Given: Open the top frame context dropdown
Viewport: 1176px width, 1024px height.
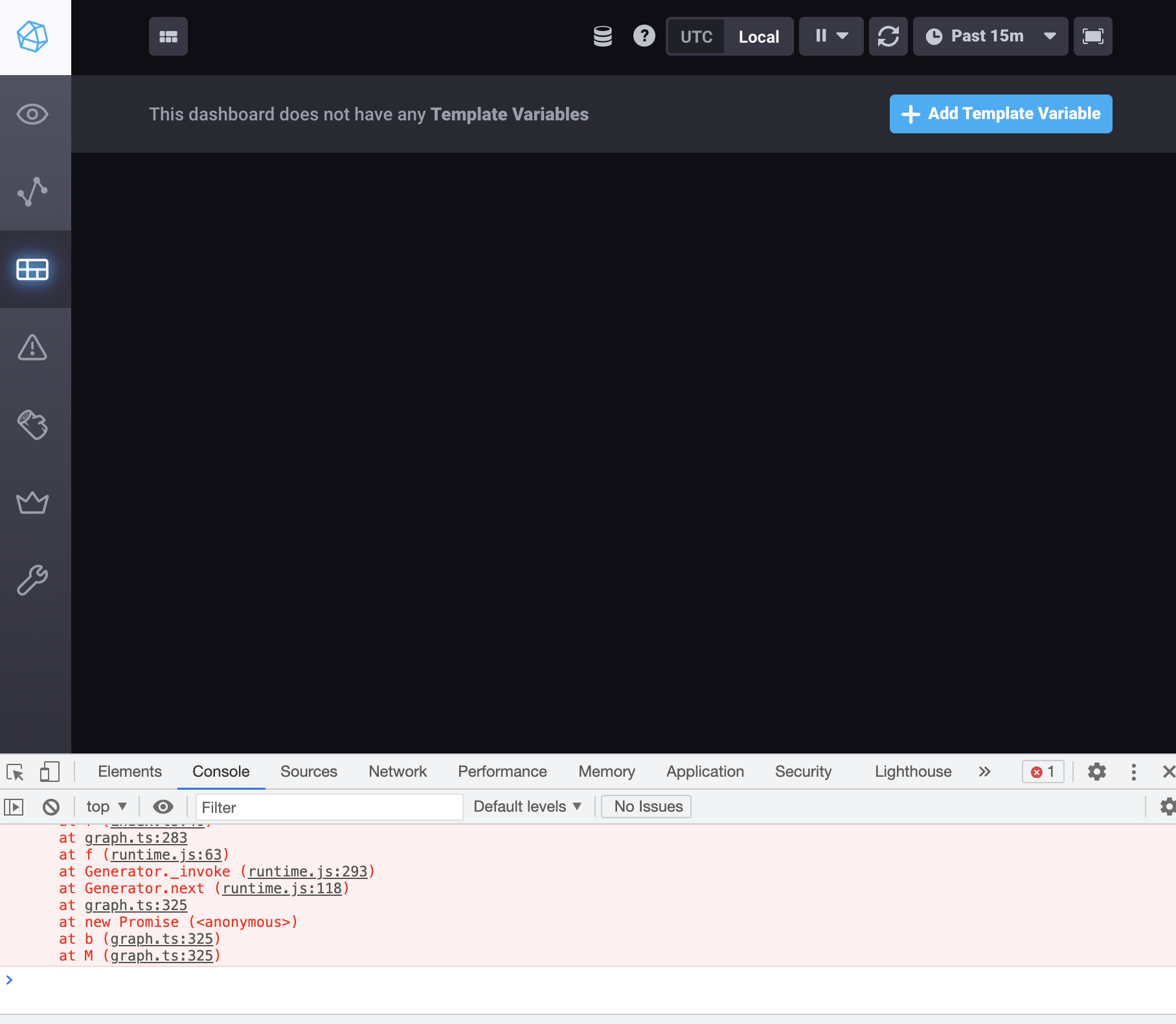Looking at the screenshot, I should point(106,807).
